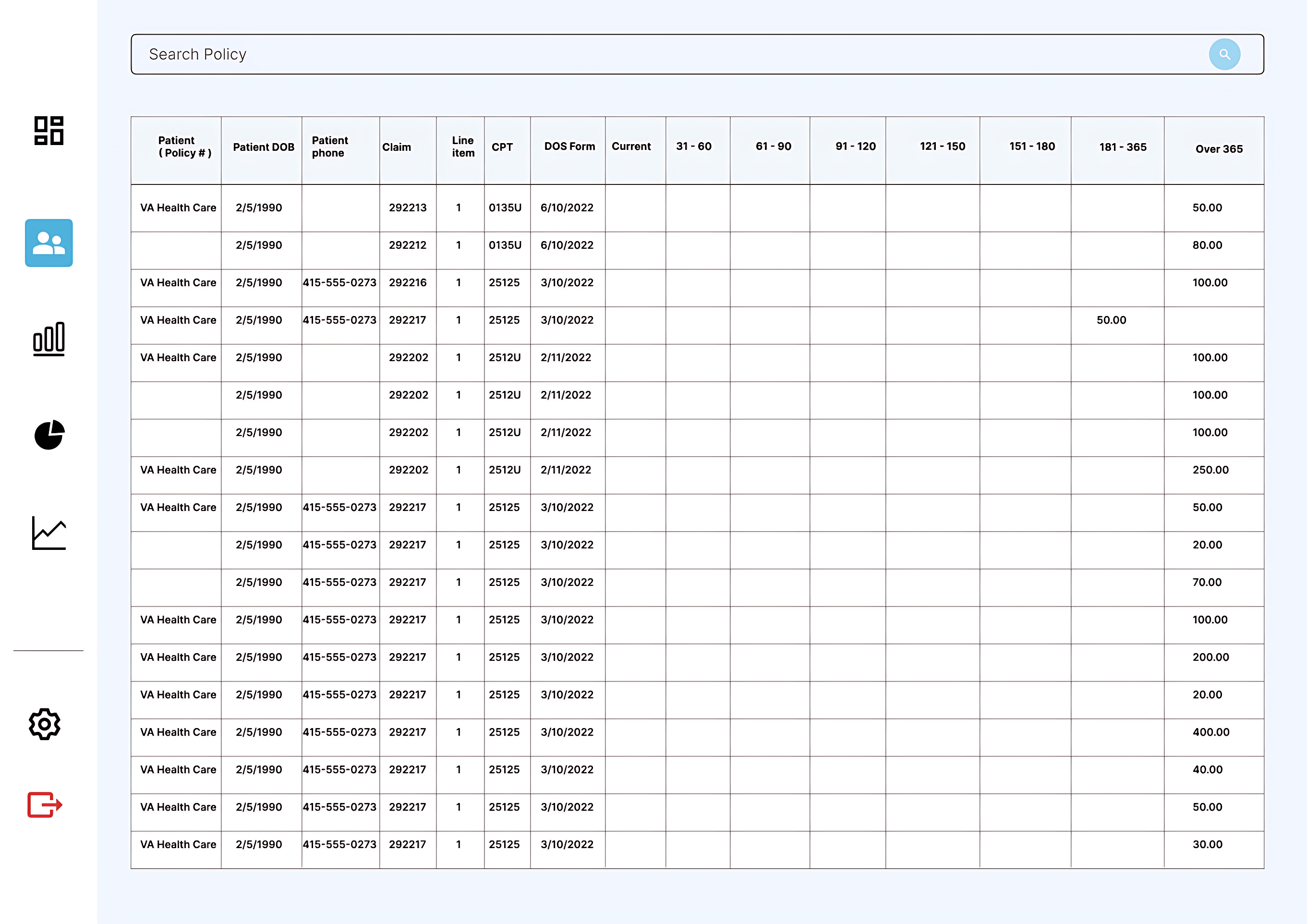
Task: Select the patients users icon in sidebar
Action: point(49,243)
